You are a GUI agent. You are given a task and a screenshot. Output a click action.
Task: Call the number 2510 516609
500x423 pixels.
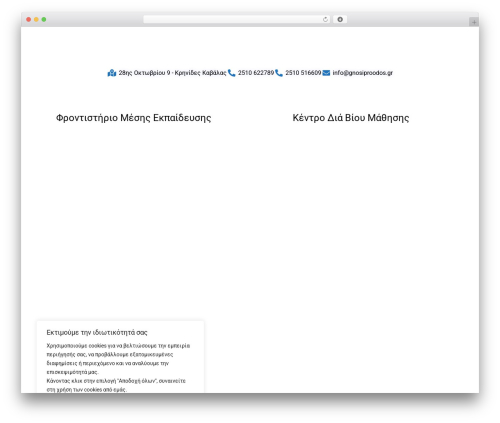[303, 73]
